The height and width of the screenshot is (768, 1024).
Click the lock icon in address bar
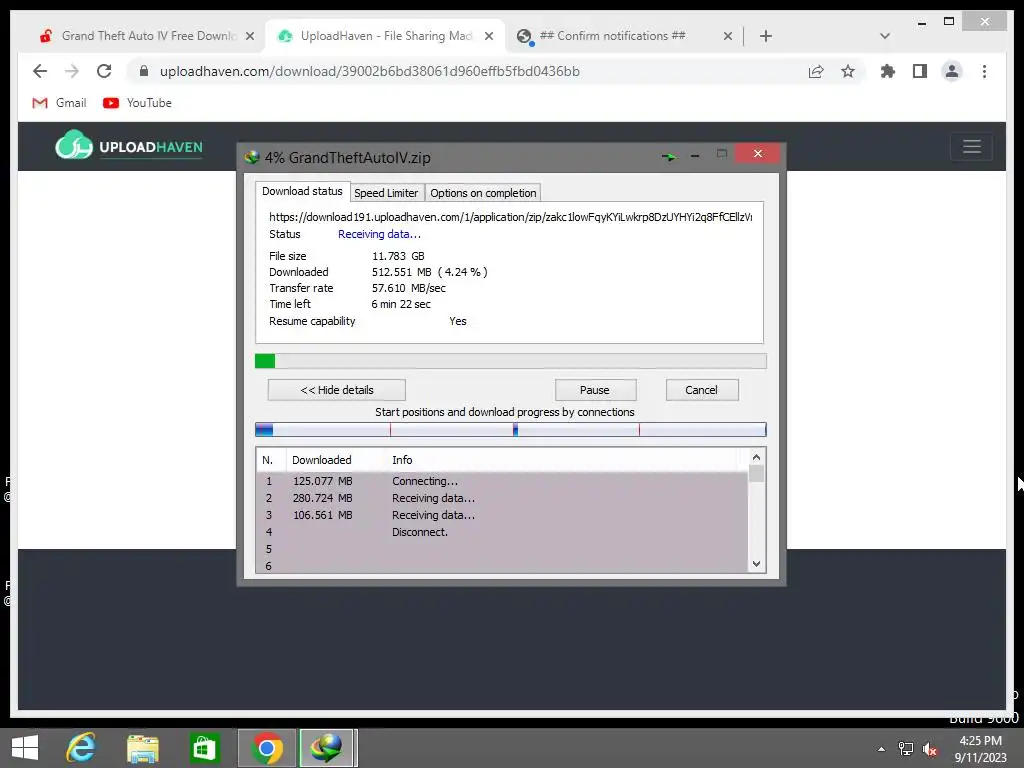click(144, 71)
